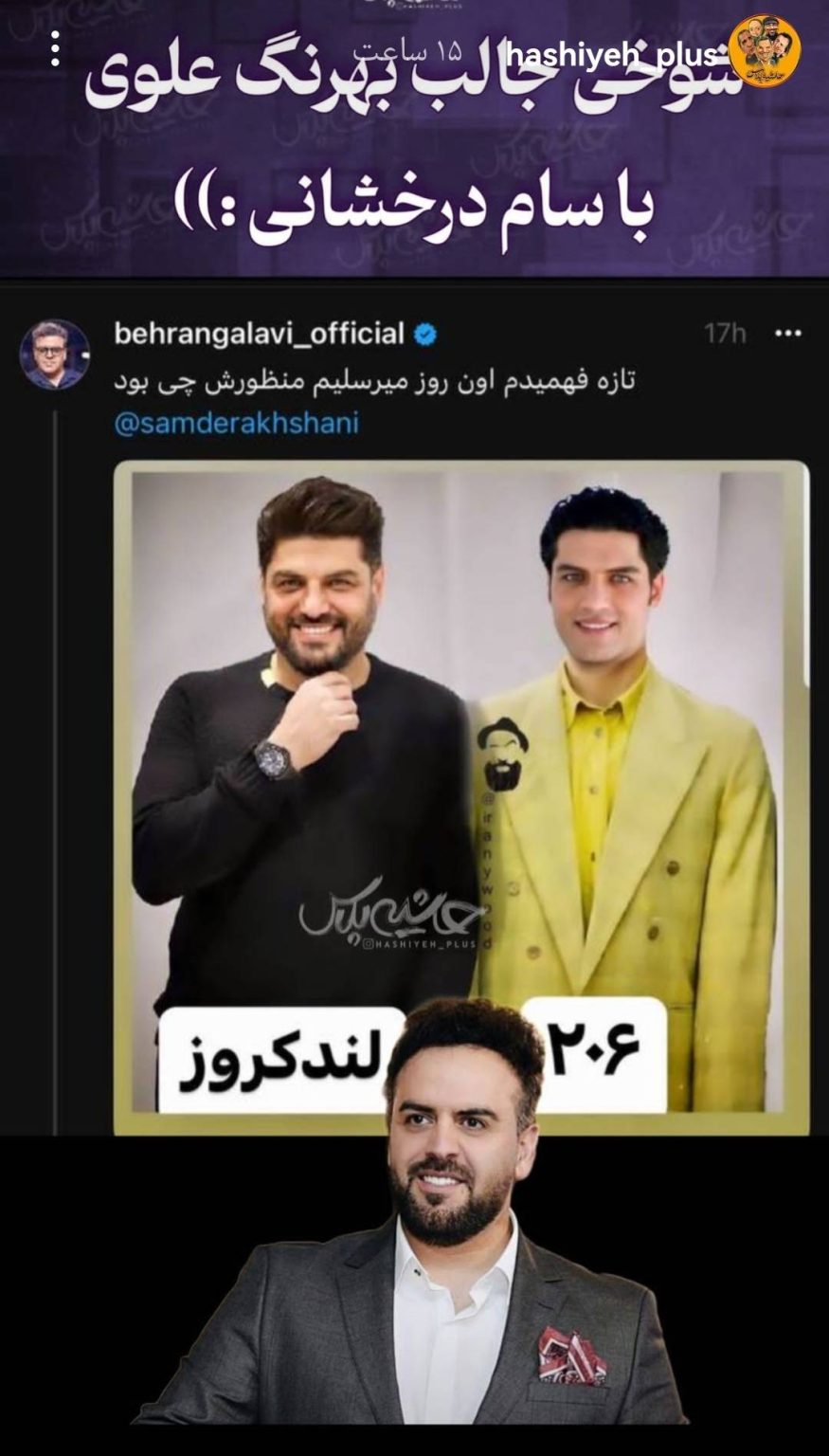Tap the red pocket square on blazer
The width and height of the screenshot is (829, 1456).
point(571,1356)
